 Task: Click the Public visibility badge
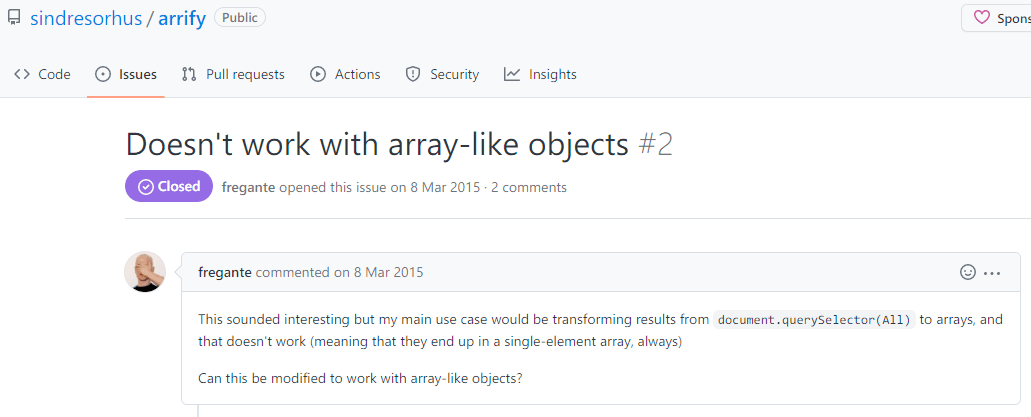pyautogui.click(x=240, y=18)
